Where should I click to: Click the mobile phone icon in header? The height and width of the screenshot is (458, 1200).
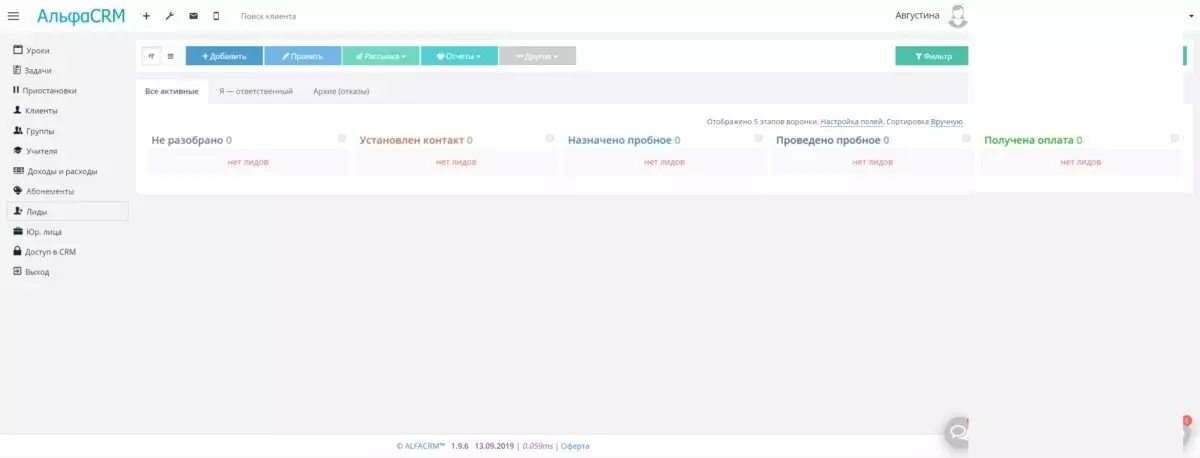[216, 16]
